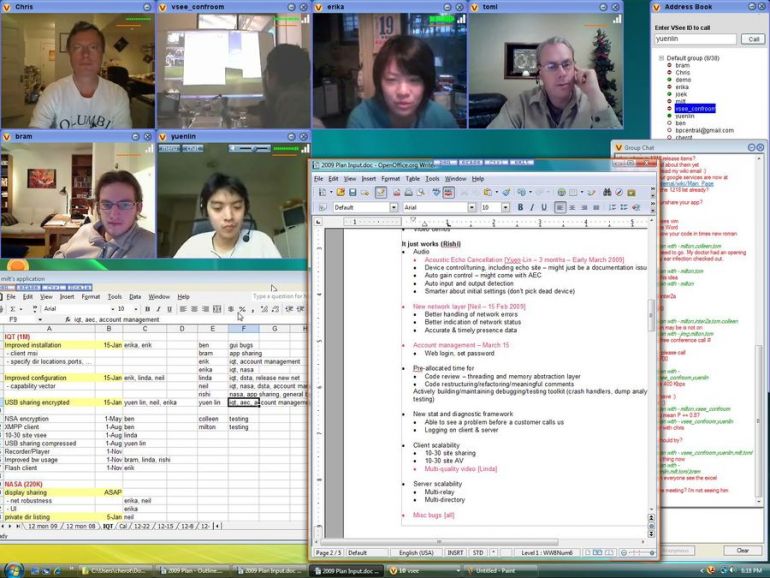The height and width of the screenshot is (578, 770).
Task: Open Insert menu in Excel
Action: (x=67, y=297)
